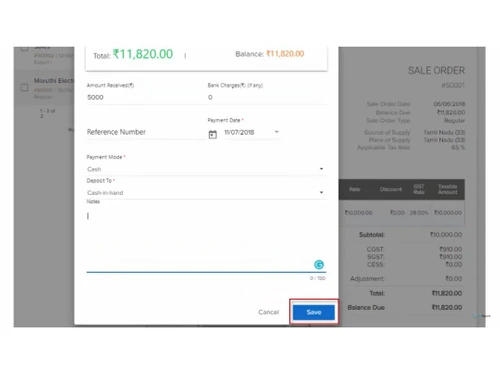Click the SALE ORDER heading
The height and width of the screenshot is (375, 500).
coord(436,71)
